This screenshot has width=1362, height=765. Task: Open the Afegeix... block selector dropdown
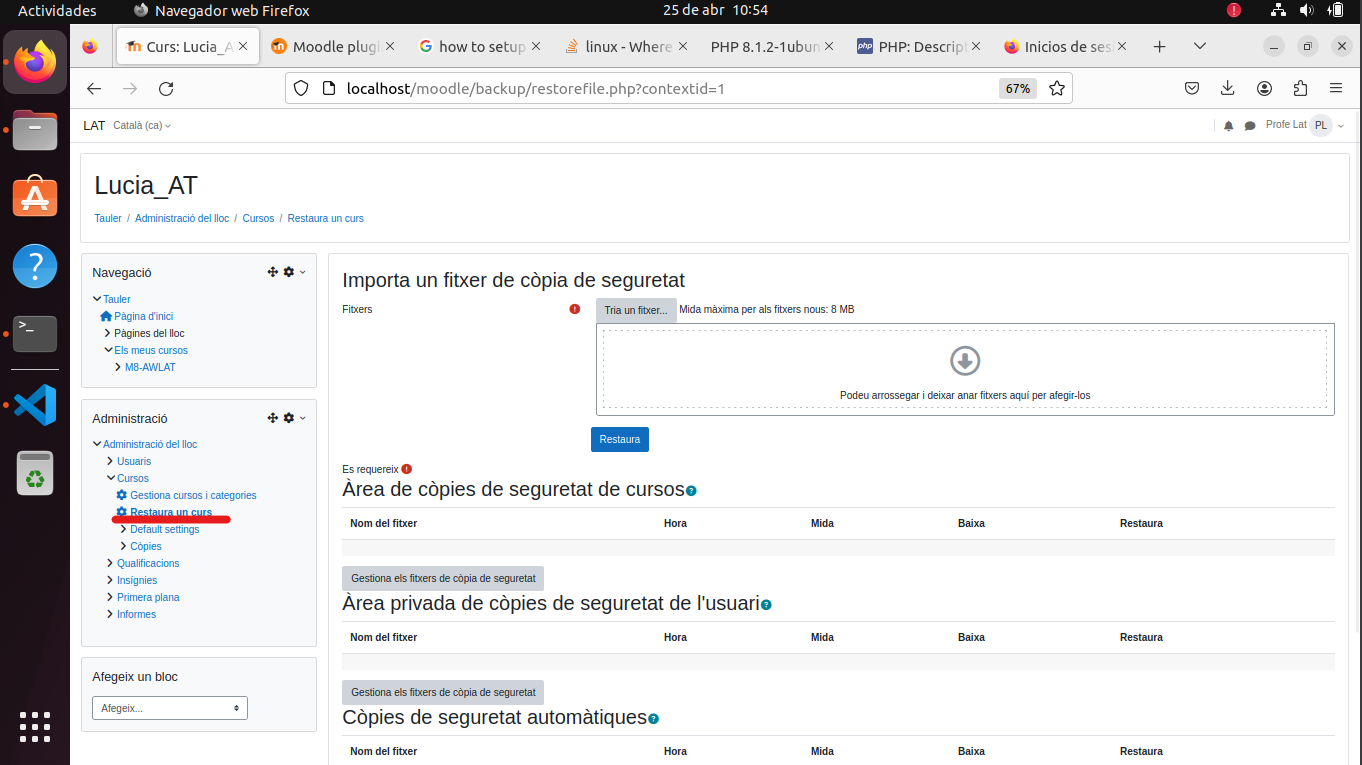coord(169,707)
